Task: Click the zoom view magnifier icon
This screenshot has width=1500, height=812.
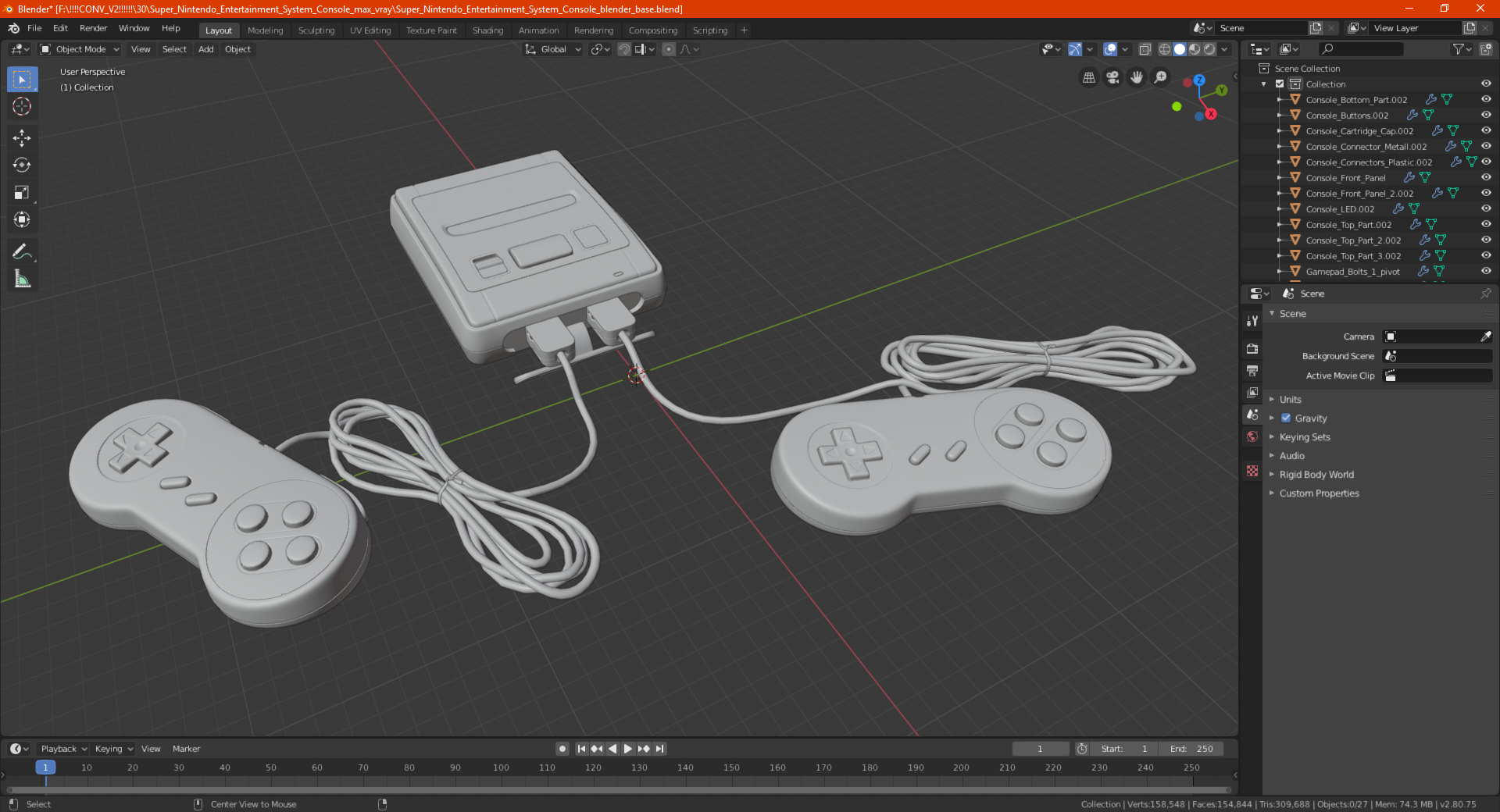Action: coord(1161,77)
